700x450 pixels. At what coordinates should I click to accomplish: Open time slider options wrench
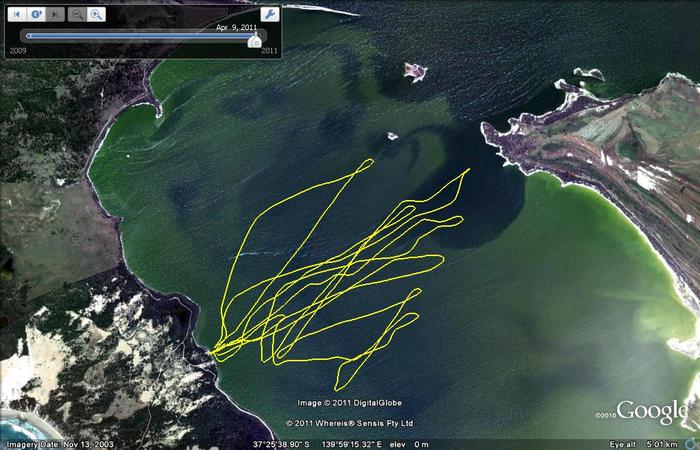268,14
